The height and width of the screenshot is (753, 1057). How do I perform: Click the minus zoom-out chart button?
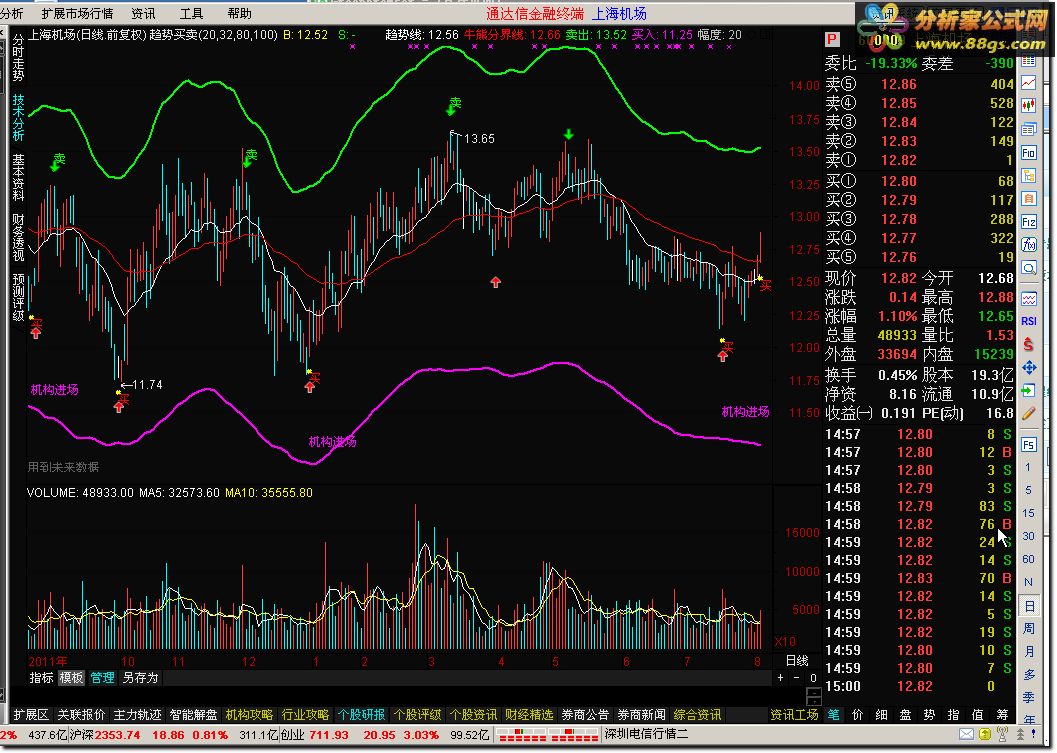797,677
